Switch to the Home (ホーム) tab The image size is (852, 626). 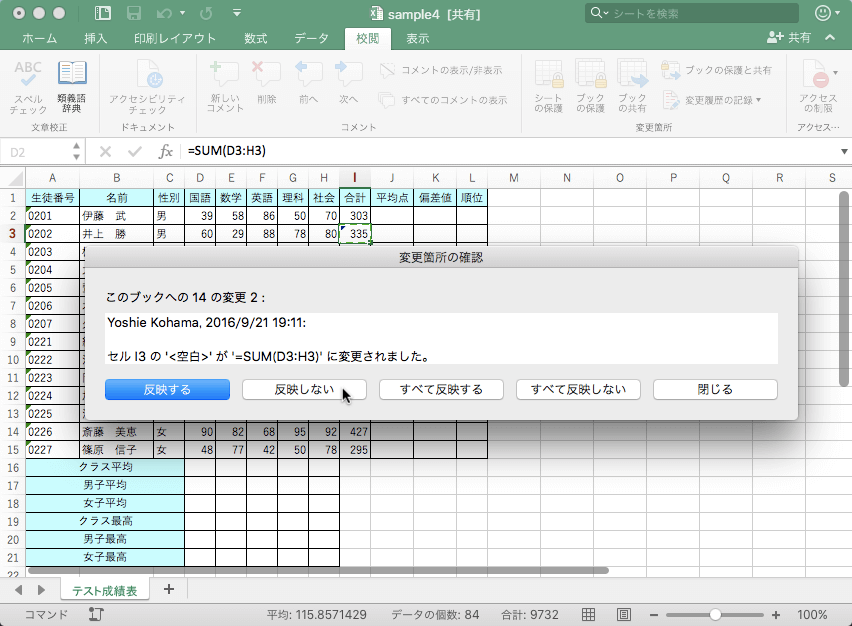40,39
